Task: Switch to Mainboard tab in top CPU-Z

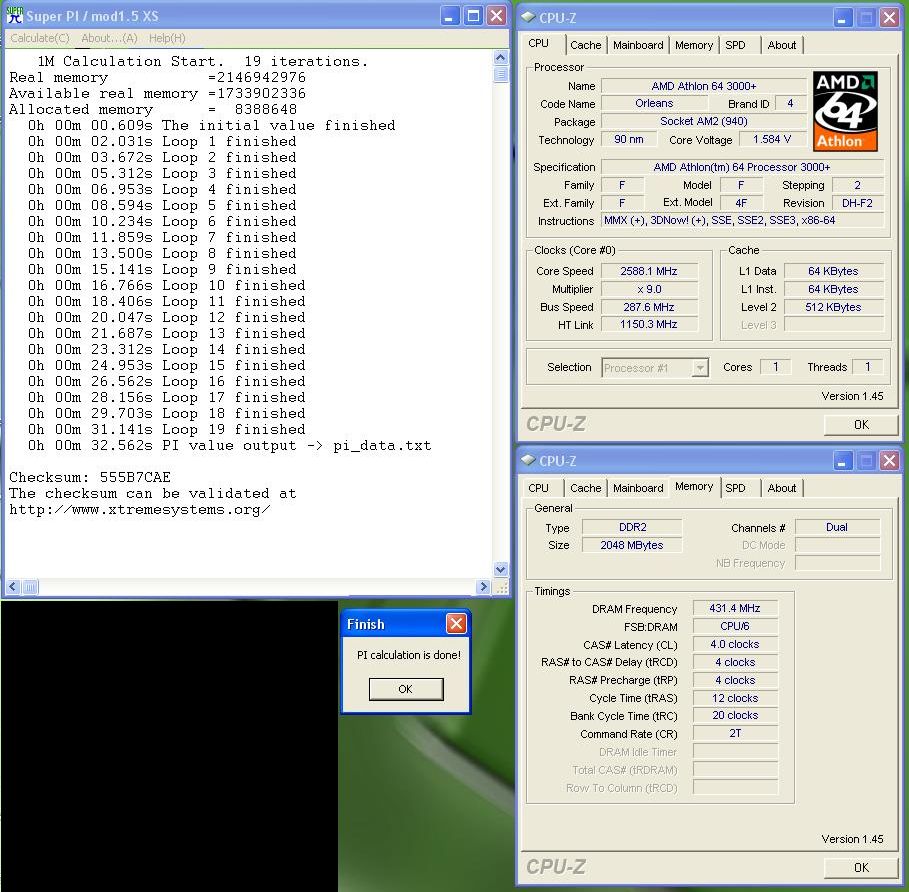Action: pyautogui.click(x=638, y=45)
